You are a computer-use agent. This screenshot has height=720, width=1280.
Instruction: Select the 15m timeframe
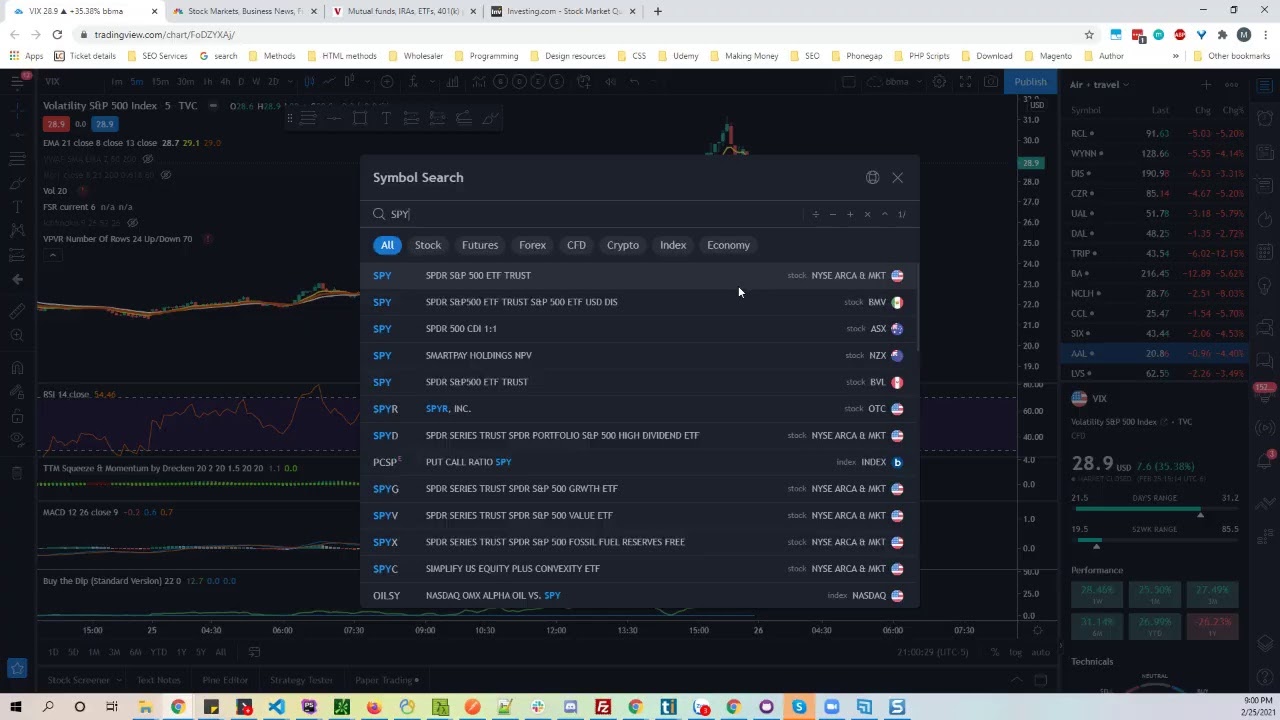tap(160, 82)
